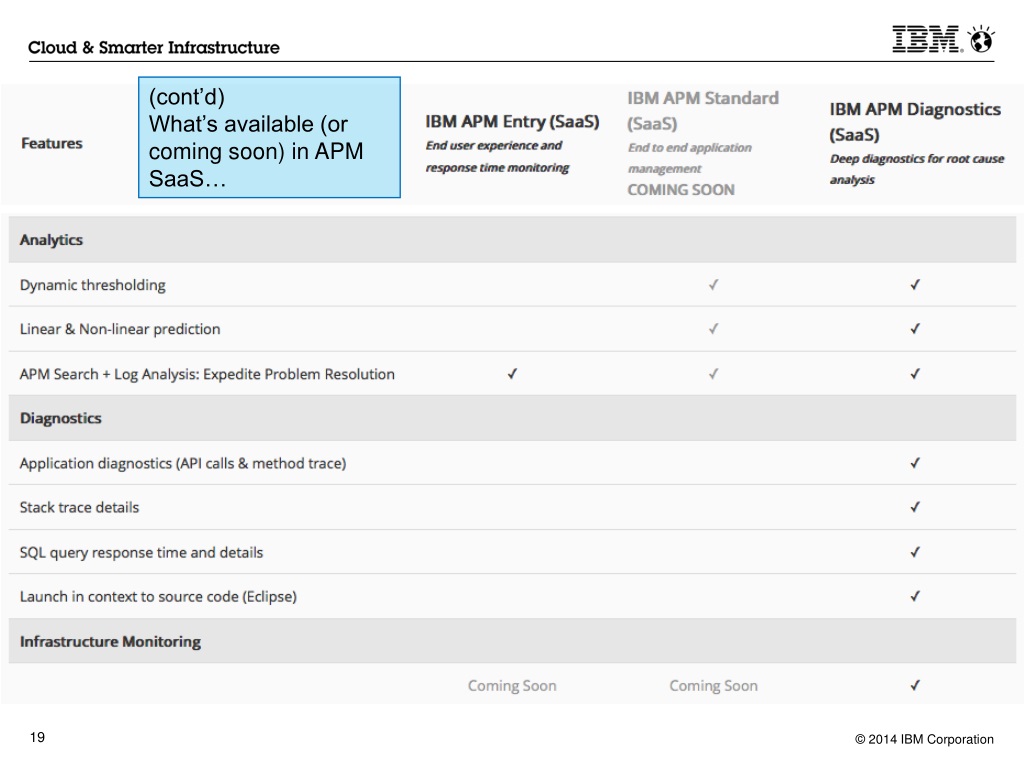Click the '© 2014 IBM Corporation' footer
1024x768 pixels.
[x=924, y=739]
